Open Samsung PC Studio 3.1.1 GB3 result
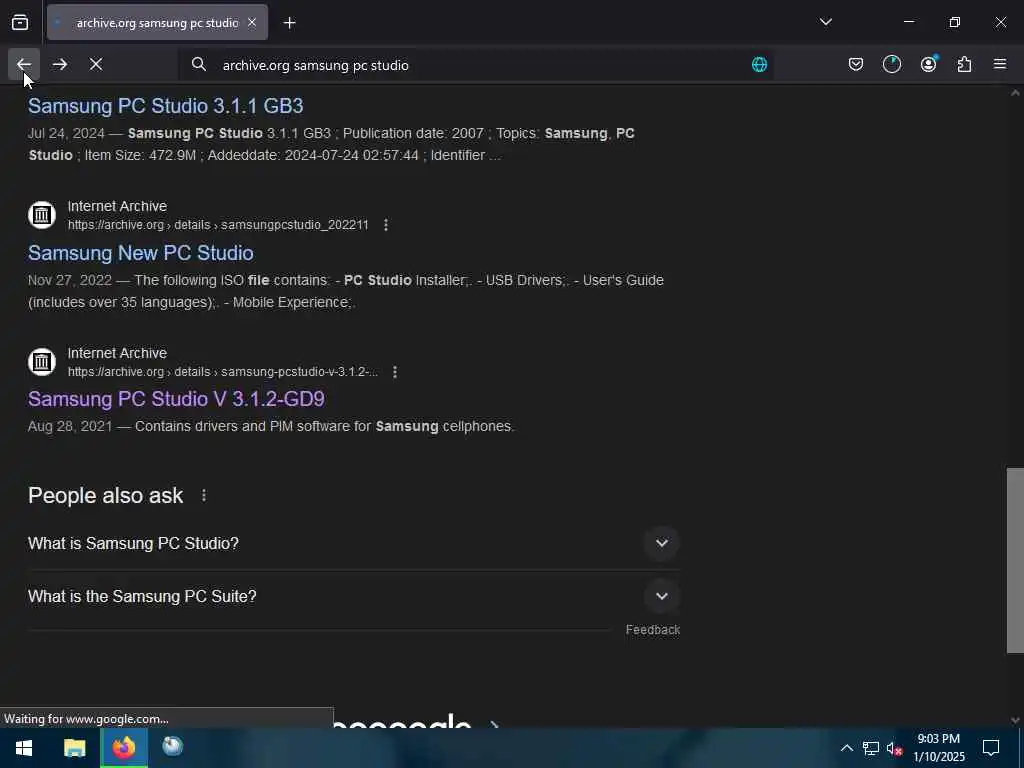This screenshot has width=1024, height=768. point(165,106)
